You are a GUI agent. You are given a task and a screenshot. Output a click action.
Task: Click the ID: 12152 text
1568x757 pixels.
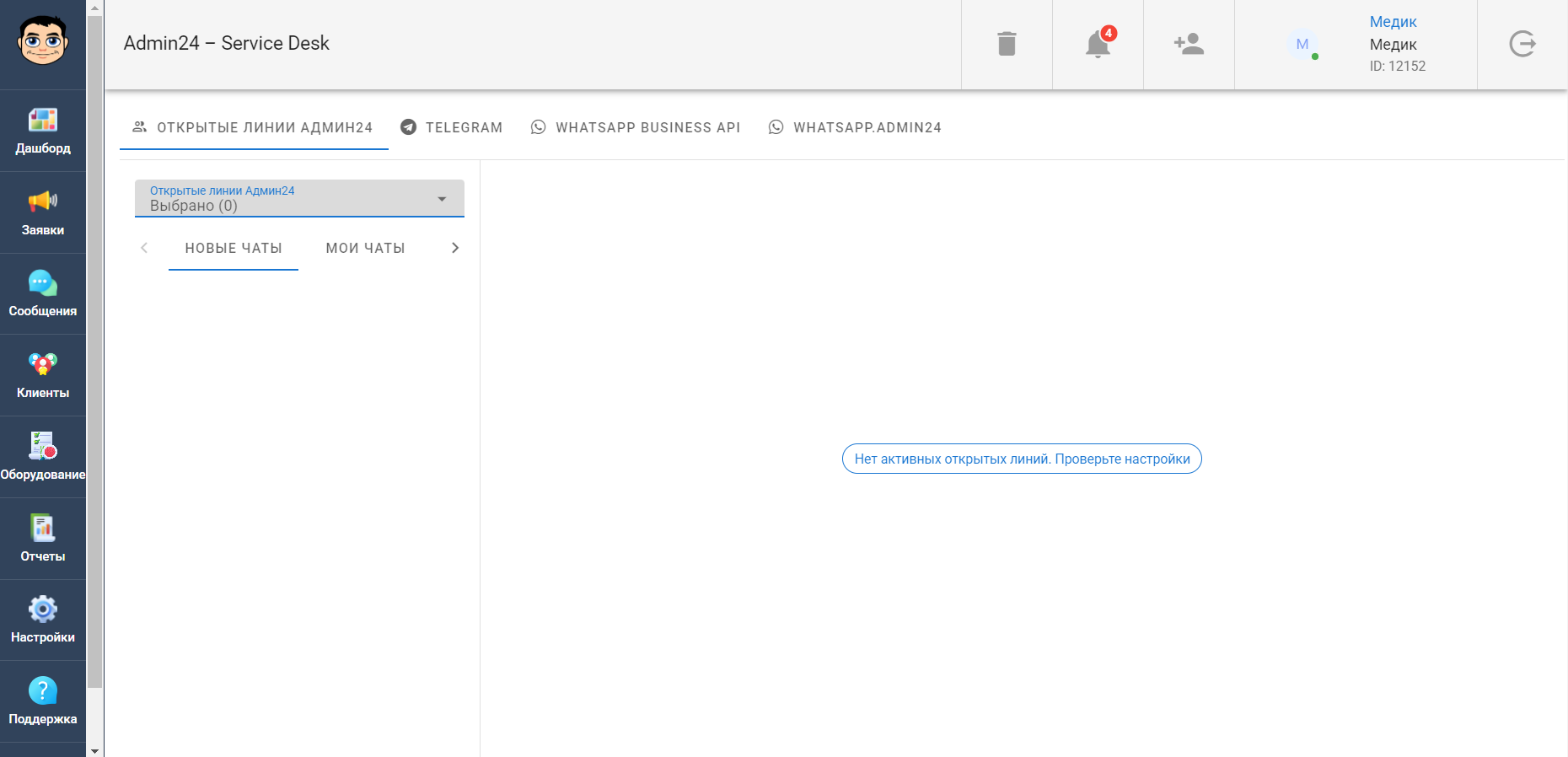pyautogui.click(x=1398, y=66)
